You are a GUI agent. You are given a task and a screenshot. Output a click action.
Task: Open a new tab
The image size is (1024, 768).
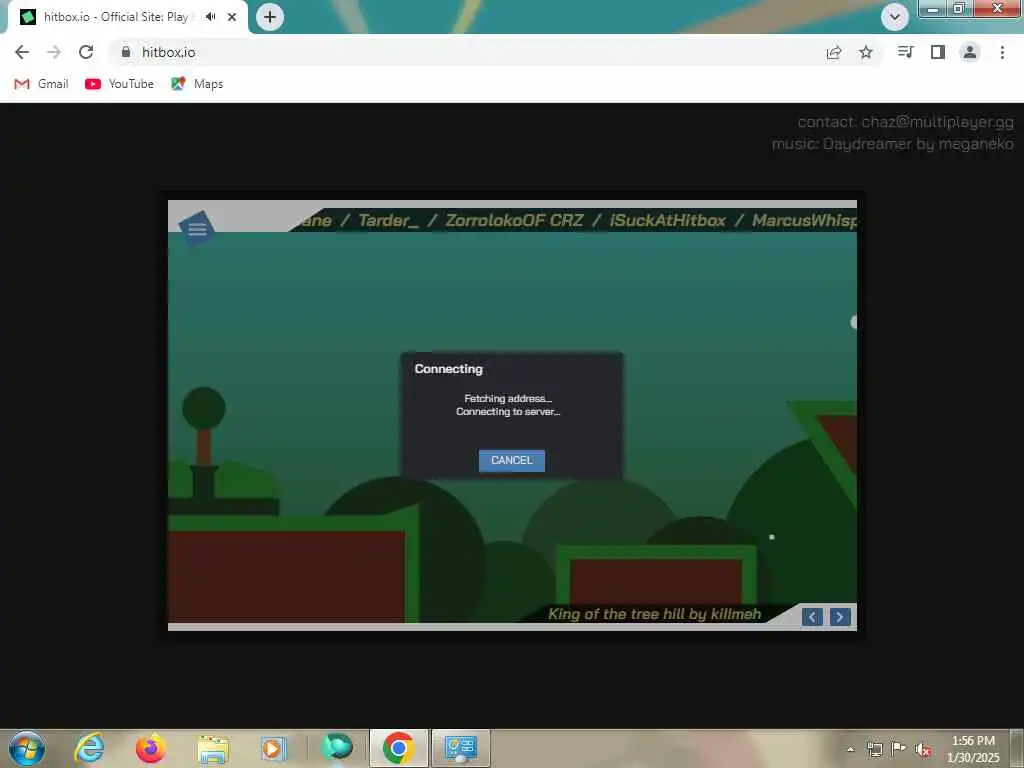(x=270, y=17)
